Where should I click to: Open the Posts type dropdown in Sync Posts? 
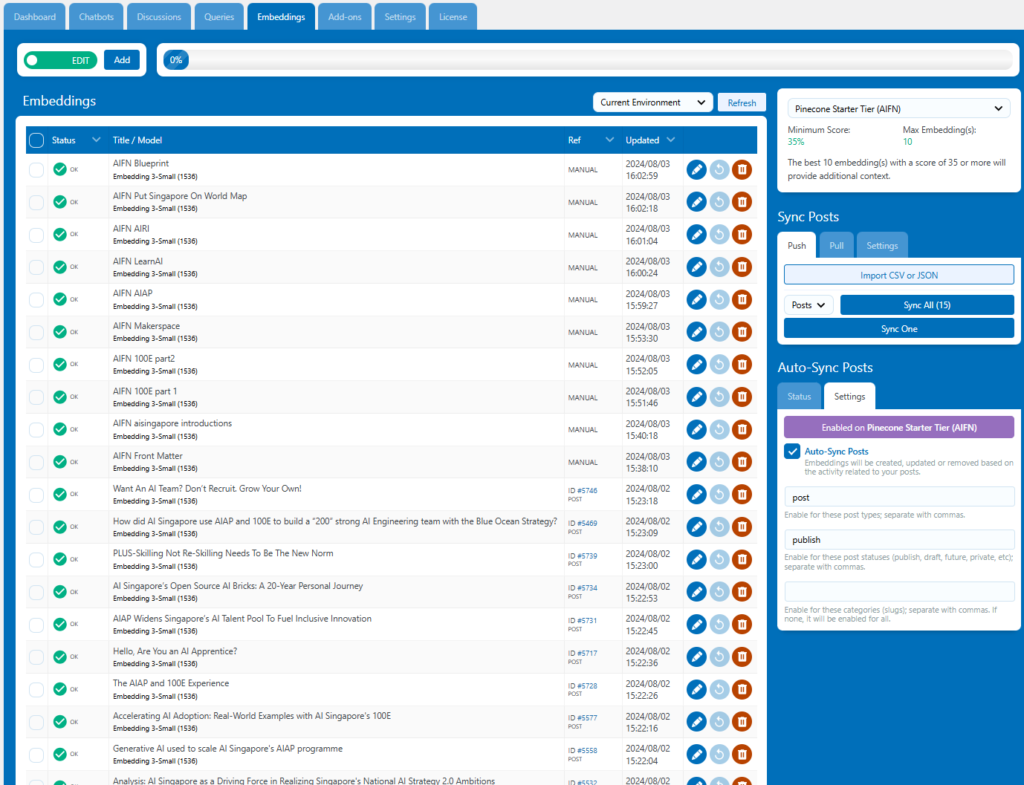(808, 305)
